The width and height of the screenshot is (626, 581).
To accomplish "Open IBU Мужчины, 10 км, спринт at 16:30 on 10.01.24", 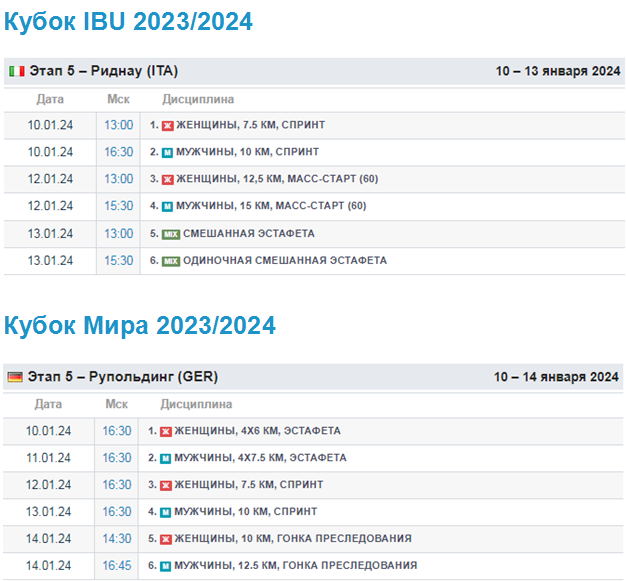I will [248, 152].
